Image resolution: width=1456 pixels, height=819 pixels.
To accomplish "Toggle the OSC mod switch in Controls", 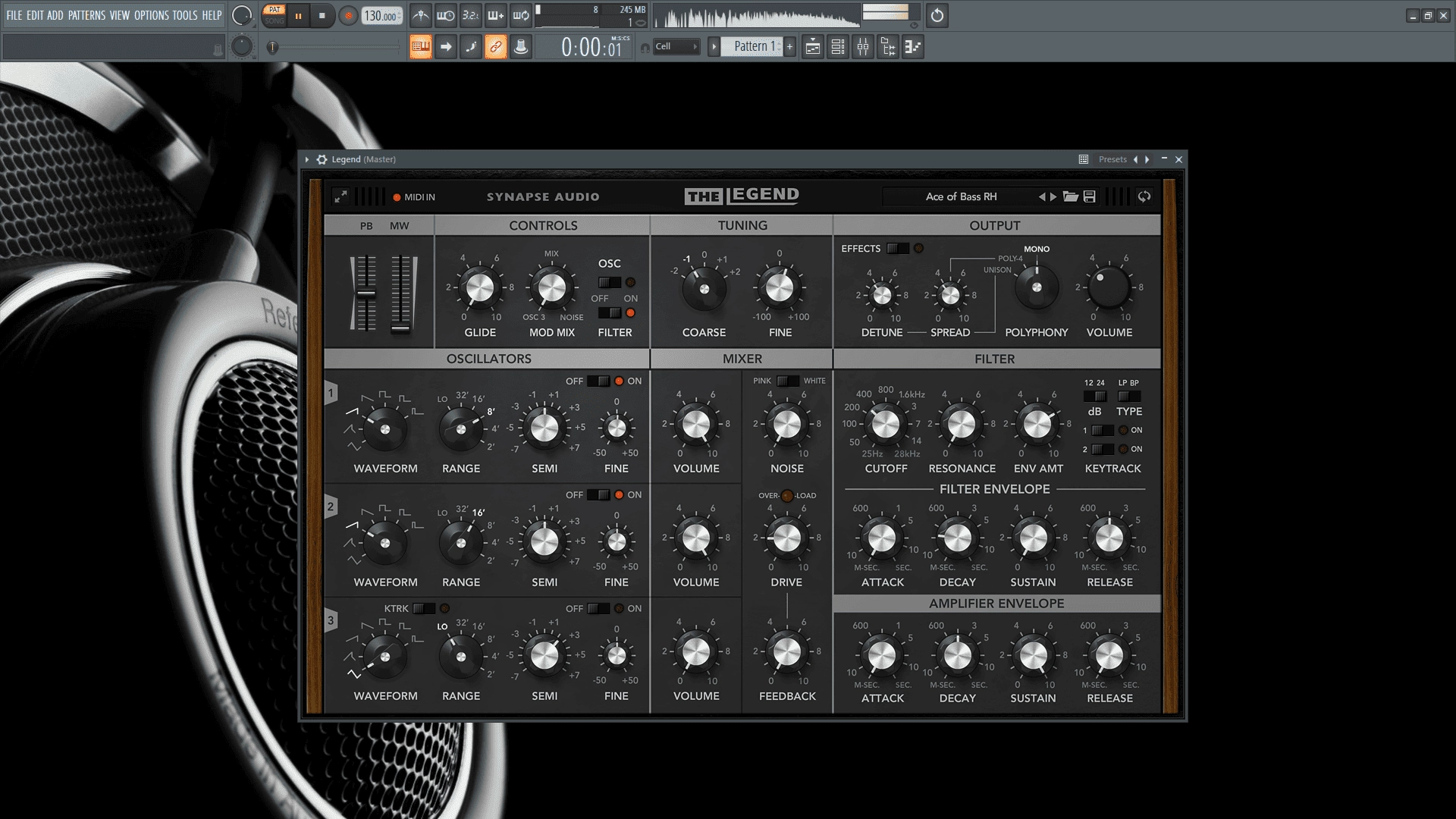I will 610,282.
